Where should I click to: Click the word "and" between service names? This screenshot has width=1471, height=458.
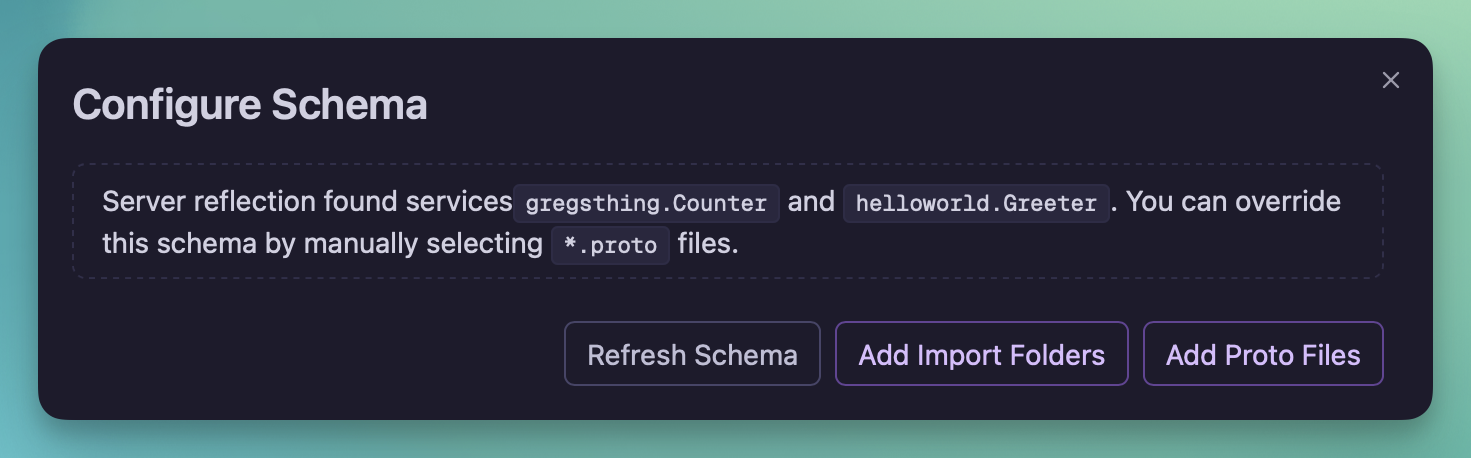point(811,202)
